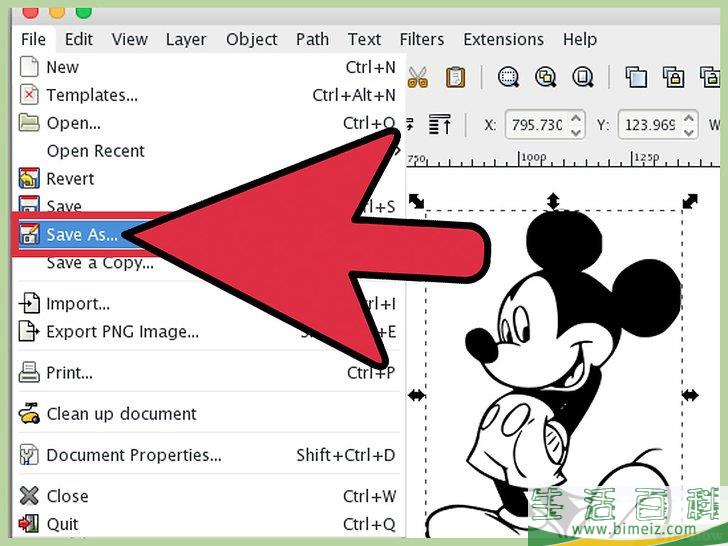Click the Close X icon in menu
The height and width of the screenshot is (546, 728).
[29, 496]
